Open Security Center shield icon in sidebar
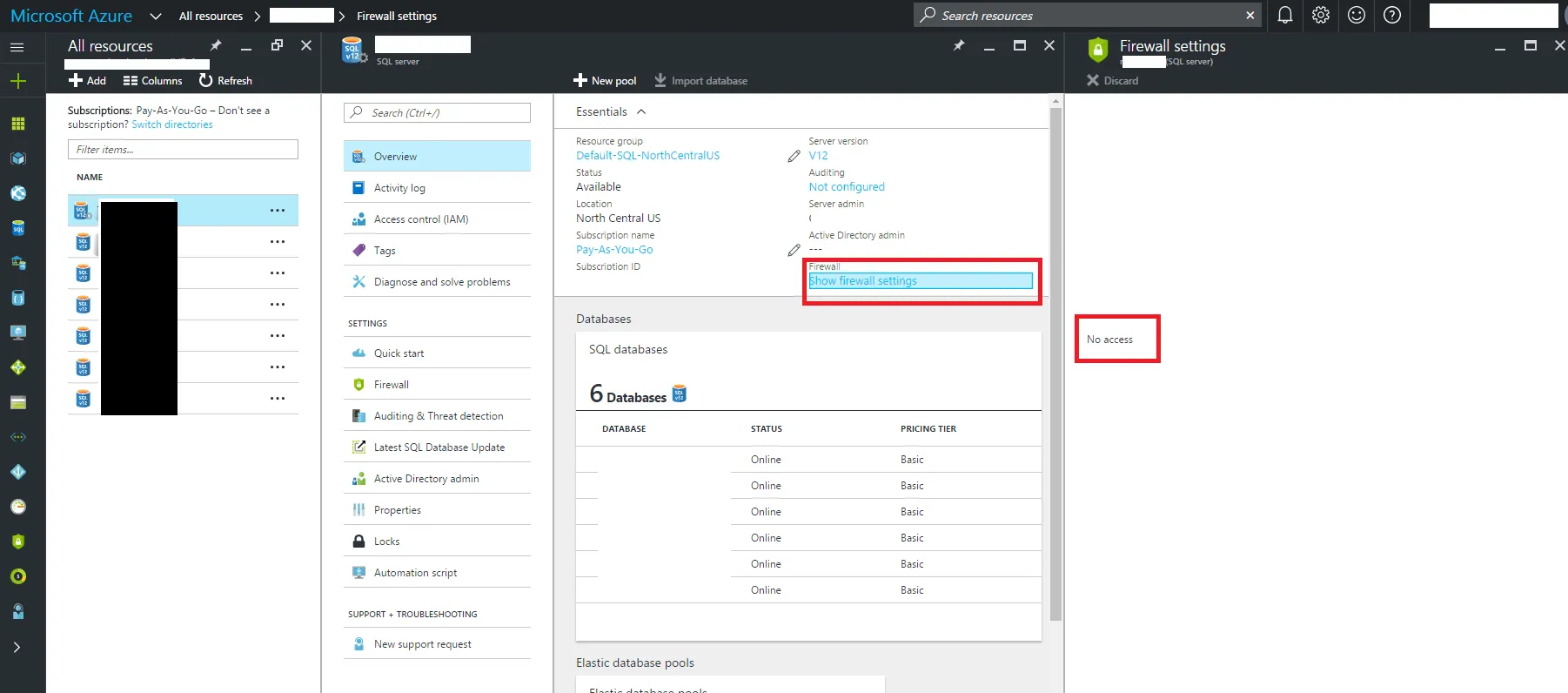This screenshot has width=1568, height=693. click(17, 542)
